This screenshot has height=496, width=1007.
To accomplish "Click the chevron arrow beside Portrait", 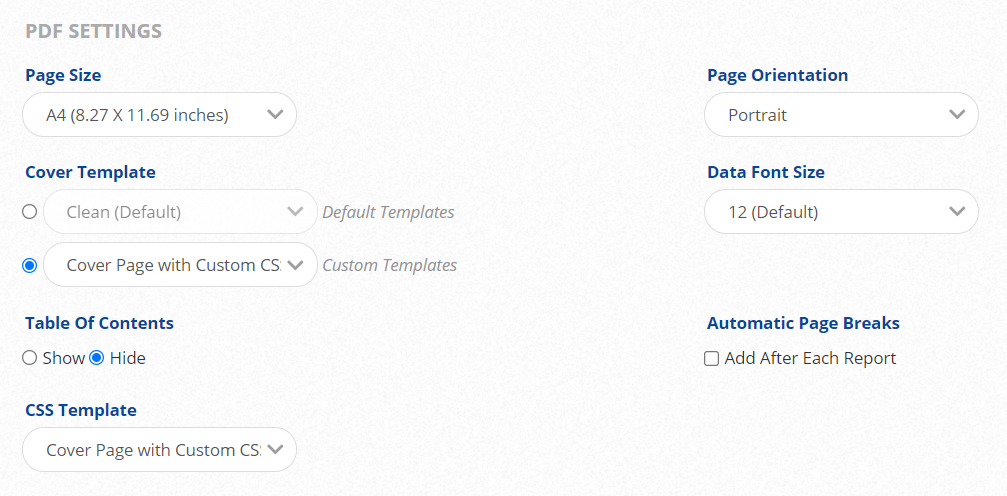I will click(x=957, y=115).
